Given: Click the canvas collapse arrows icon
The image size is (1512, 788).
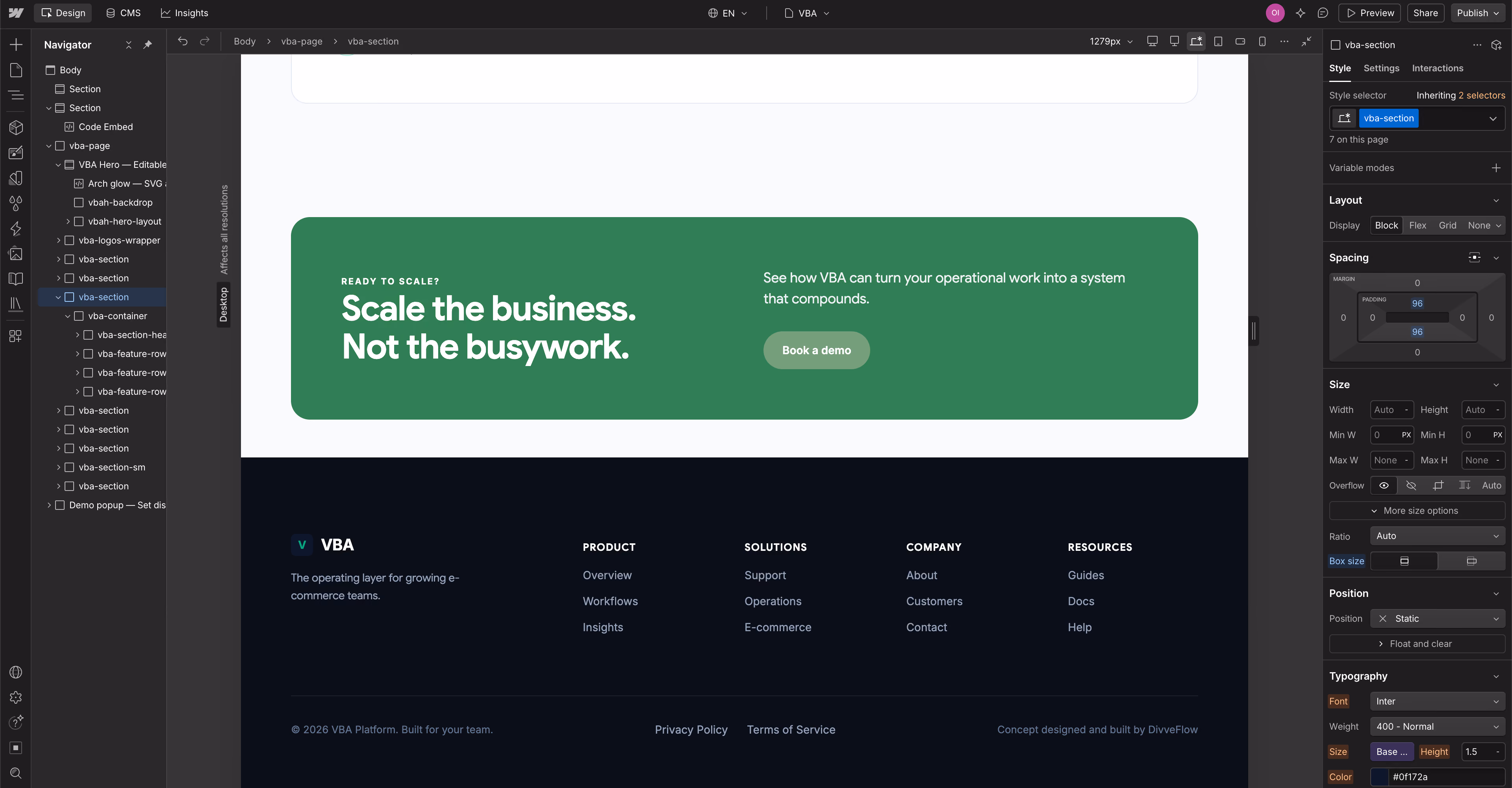Looking at the screenshot, I should (1306, 41).
